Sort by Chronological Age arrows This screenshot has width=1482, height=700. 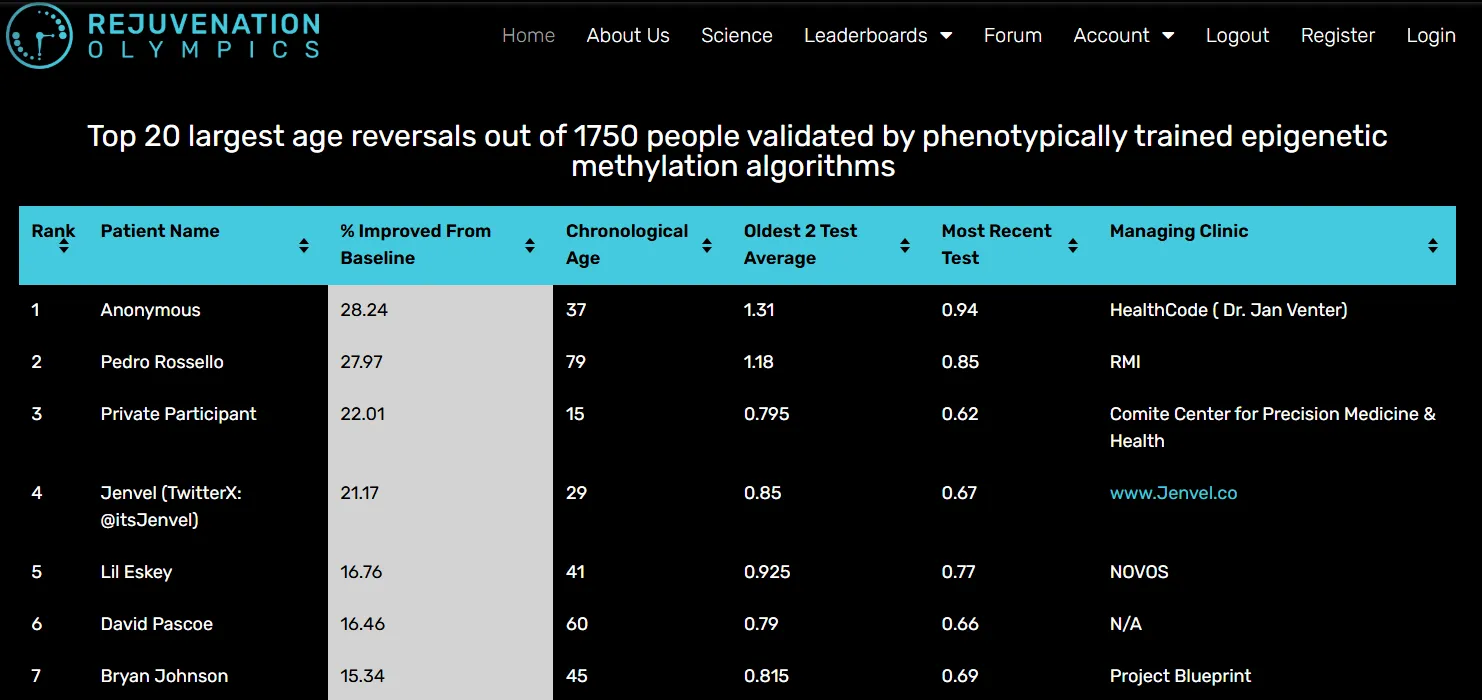click(707, 246)
